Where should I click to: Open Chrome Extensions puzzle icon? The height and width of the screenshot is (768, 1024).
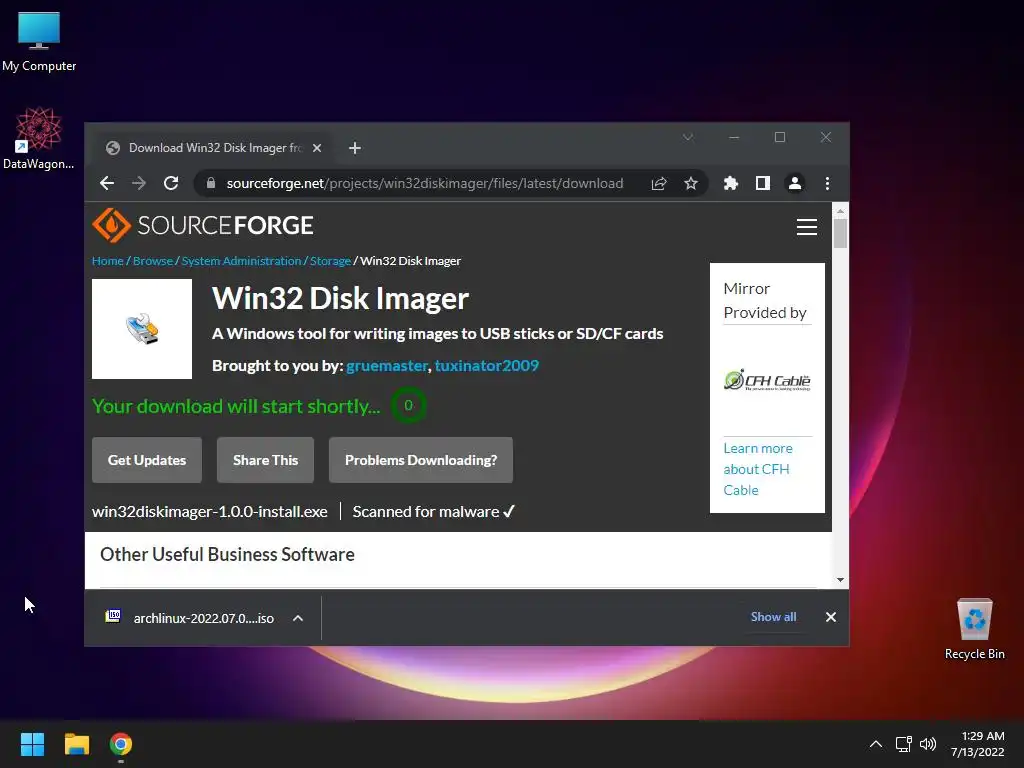(x=731, y=184)
